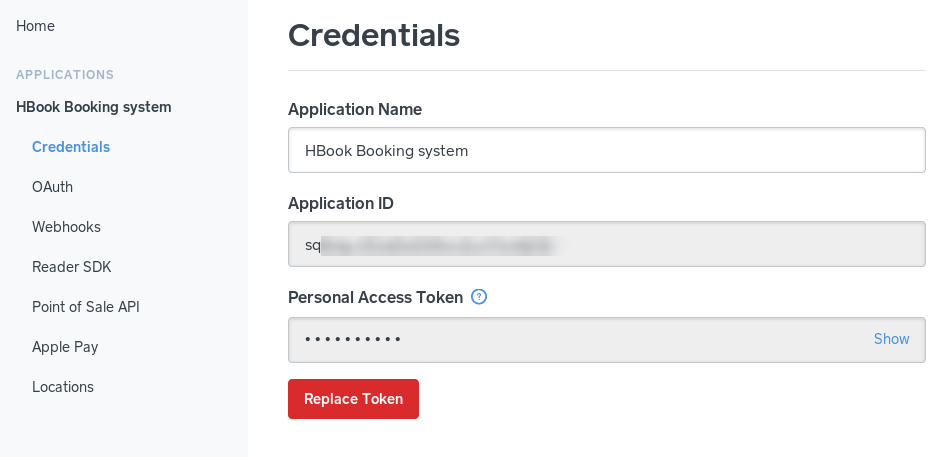This screenshot has height=457, width=939.
Task: Click the Application Name label
Action: pyautogui.click(x=355, y=109)
